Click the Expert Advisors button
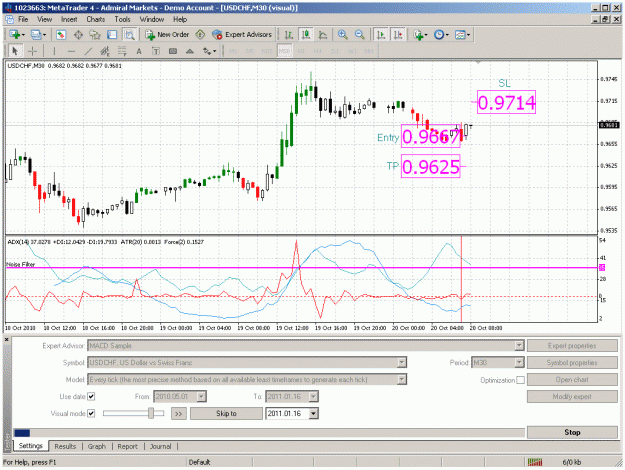The image size is (625, 470). pyautogui.click(x=242, y=35)
